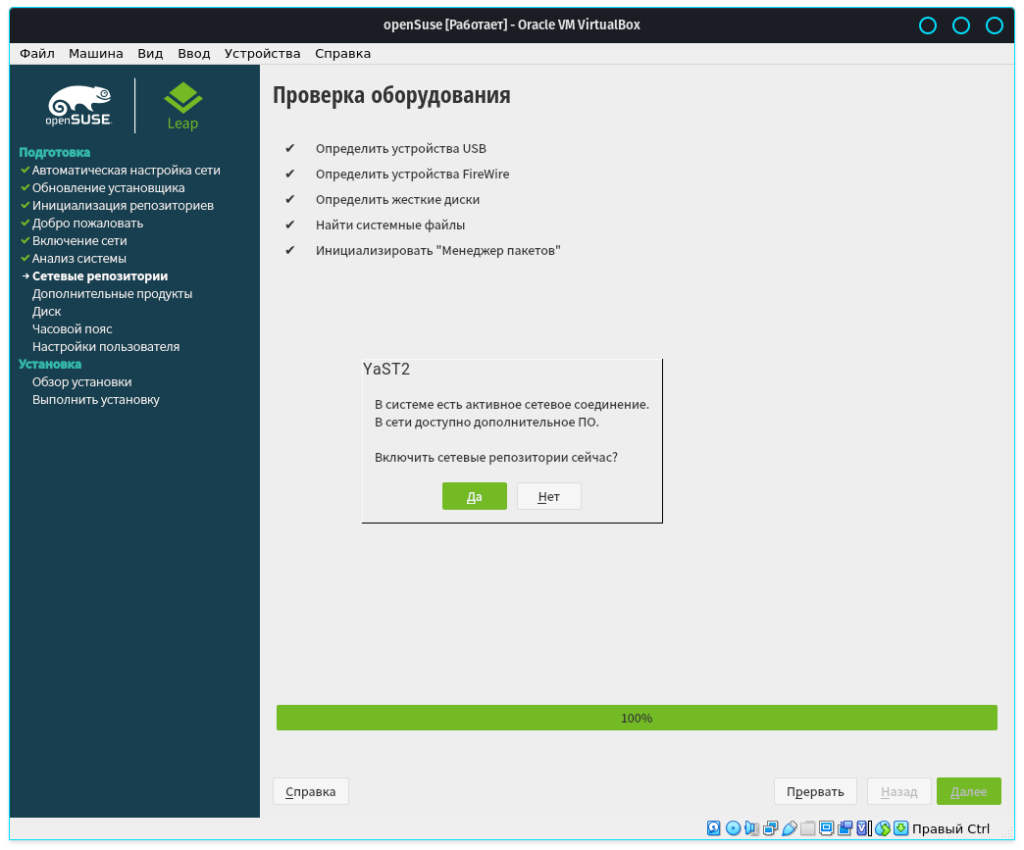
Task: Click the recording status icon
Action: click(x=846, y=828)
